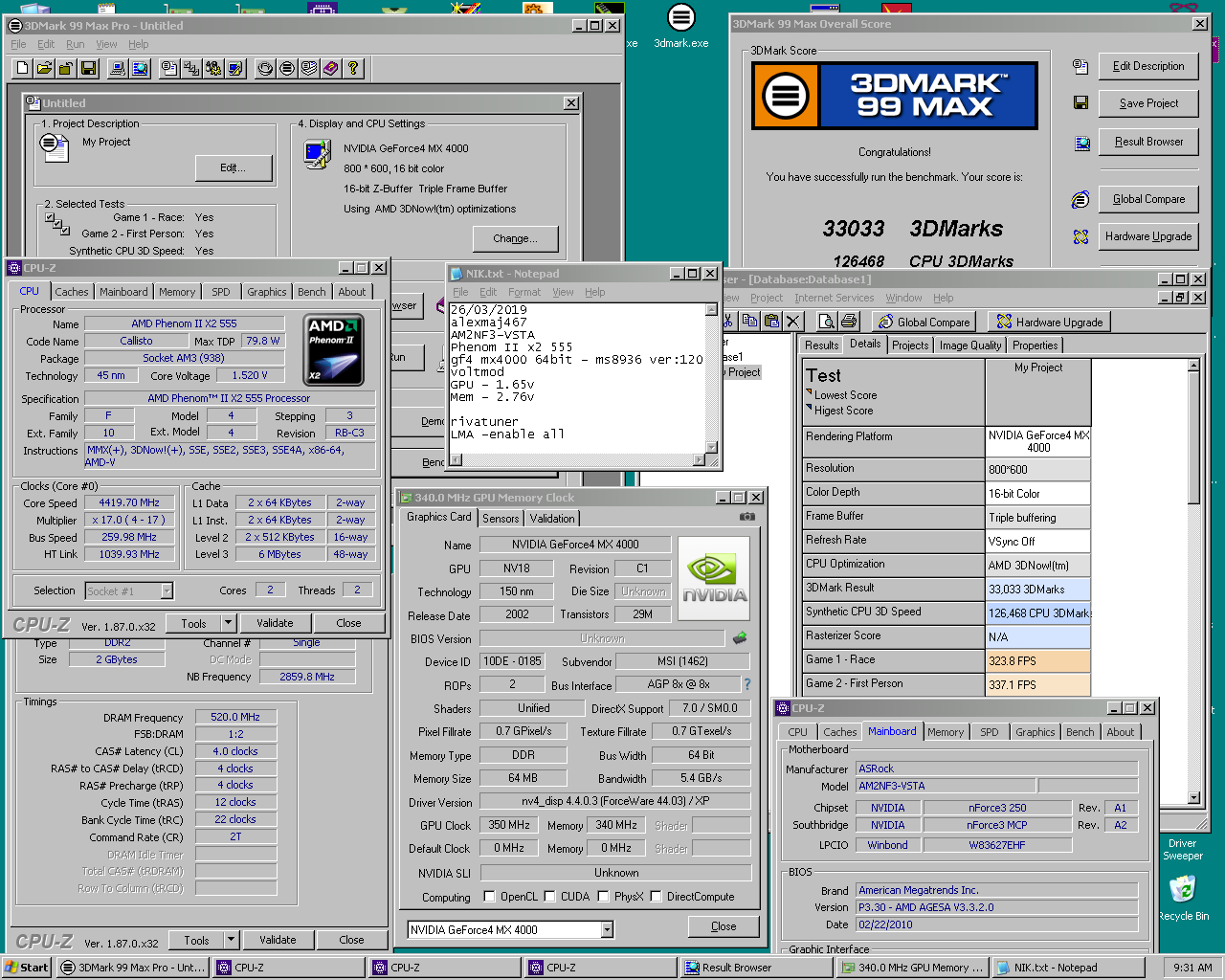Click the Select Tests checkmarks toolbar icon
The width and height of the screenshot is (1225, 980).
point(190,68)
